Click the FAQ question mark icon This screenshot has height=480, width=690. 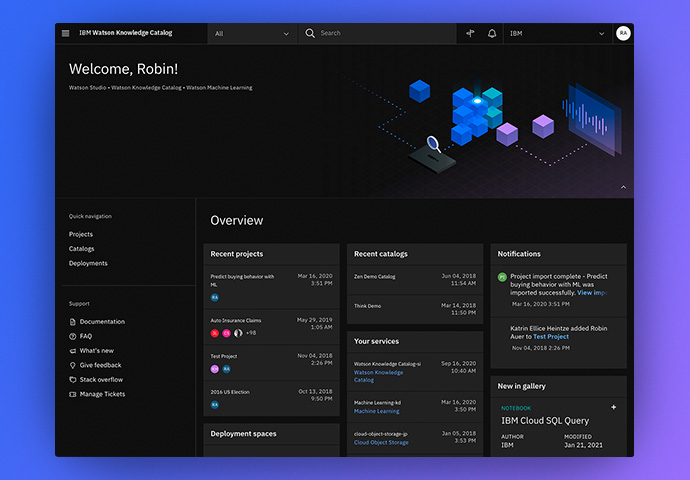point(73,336)
